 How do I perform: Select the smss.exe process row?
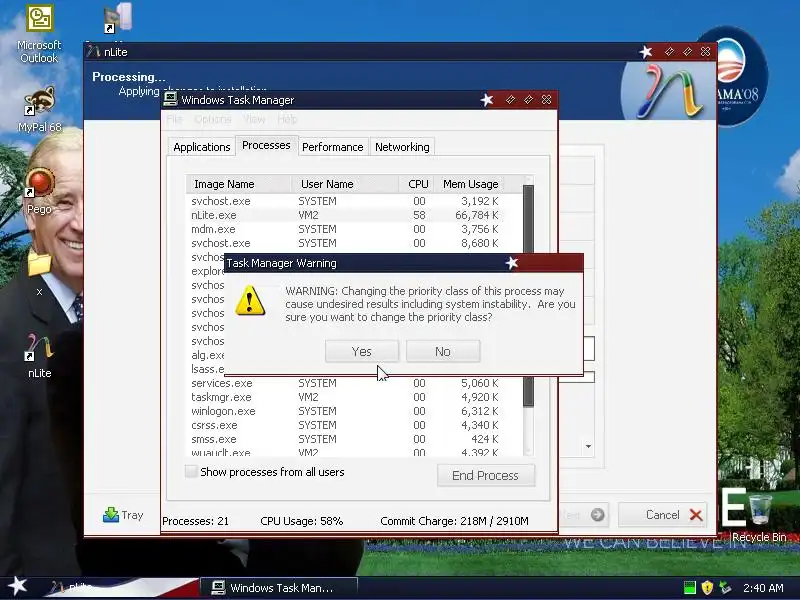pos(345,439)
